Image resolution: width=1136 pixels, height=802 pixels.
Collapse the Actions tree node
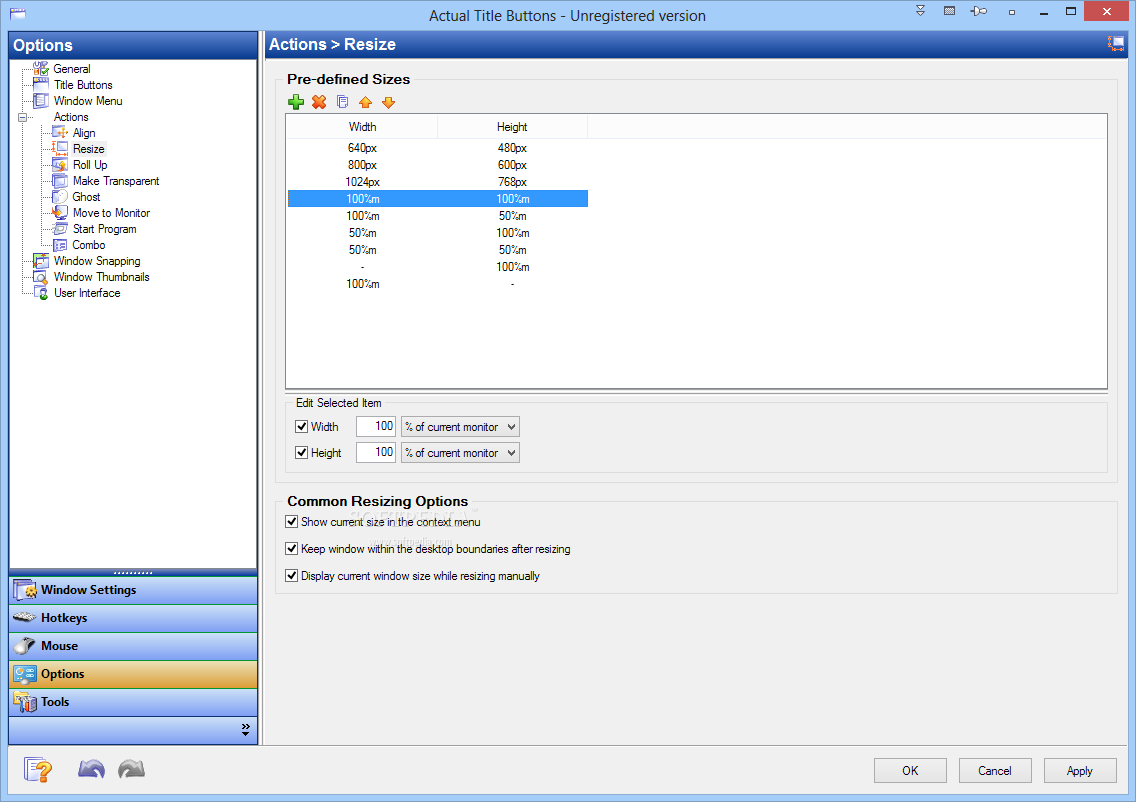pos(22,117)
